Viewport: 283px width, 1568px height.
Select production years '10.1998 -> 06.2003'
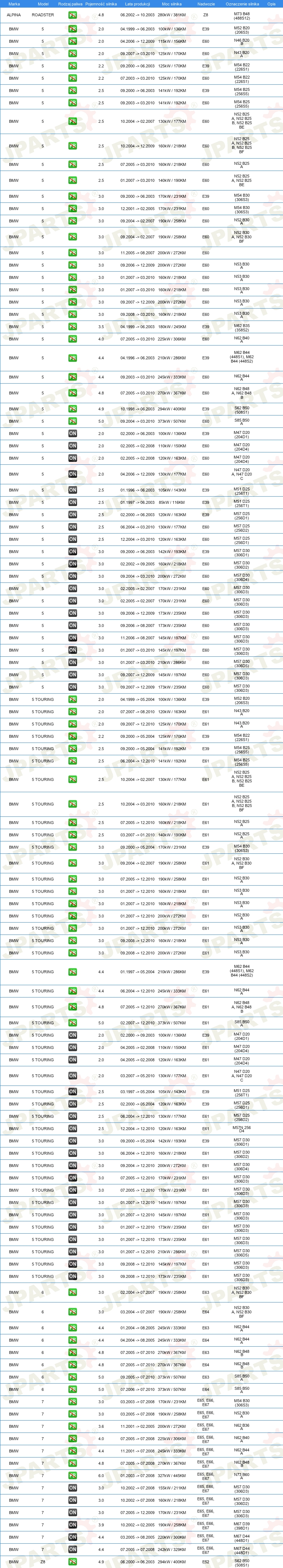point(137,409)
